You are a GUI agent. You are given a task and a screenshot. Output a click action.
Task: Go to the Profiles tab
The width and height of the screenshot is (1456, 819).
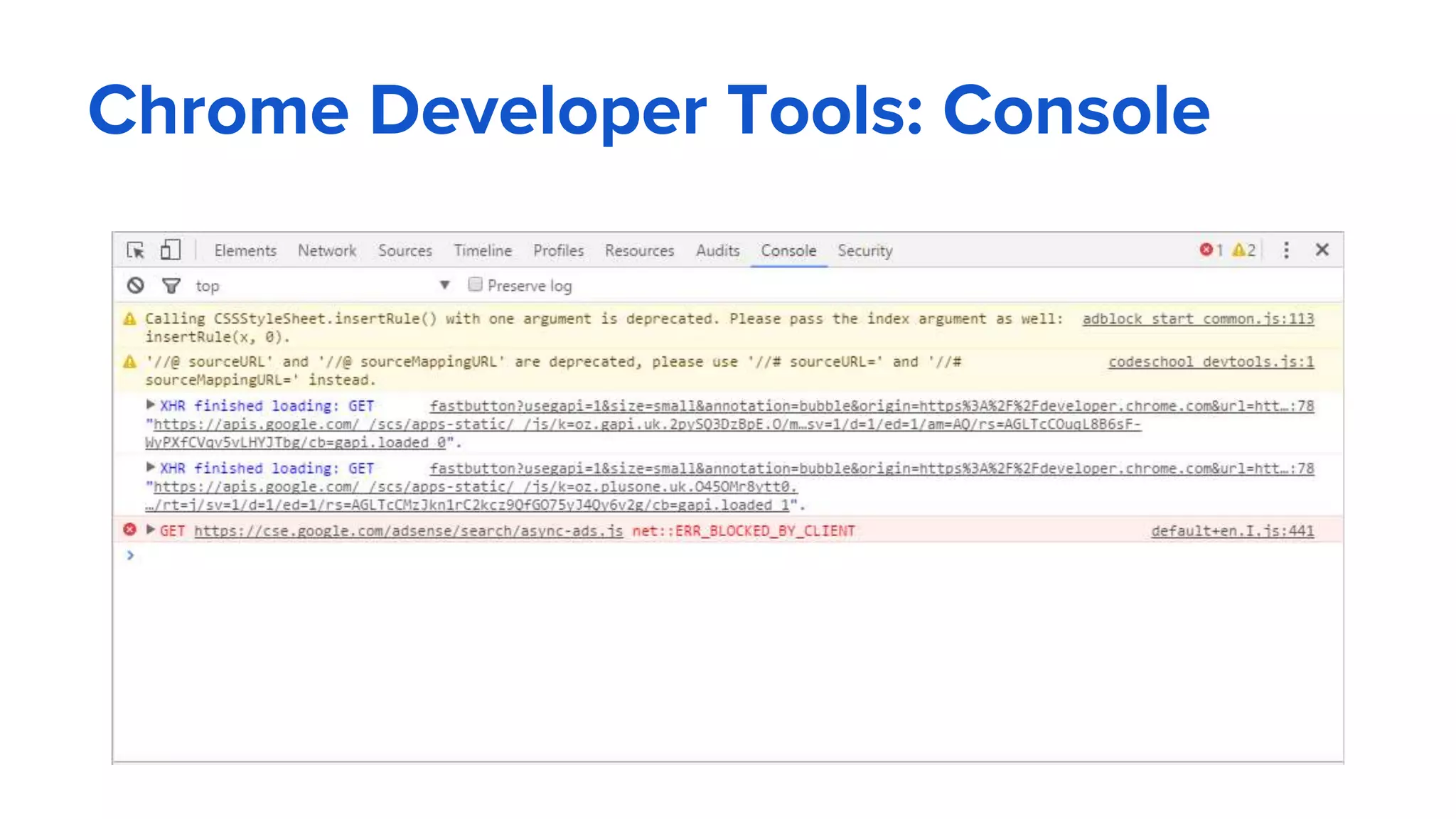coord(558,250)
